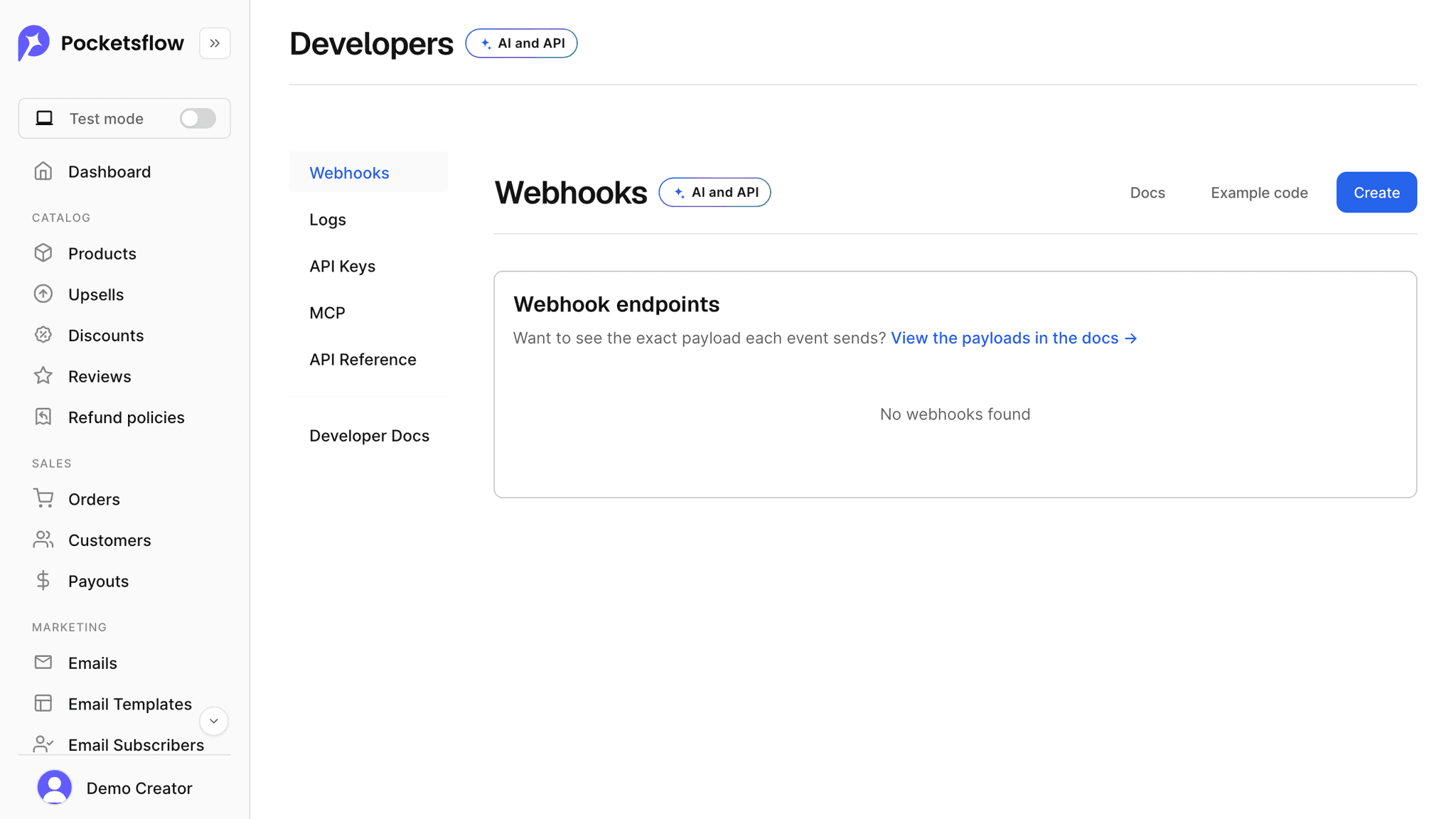Click the Payouts dollar icon
1456x819 pixels.
click(x=43, y=581)
